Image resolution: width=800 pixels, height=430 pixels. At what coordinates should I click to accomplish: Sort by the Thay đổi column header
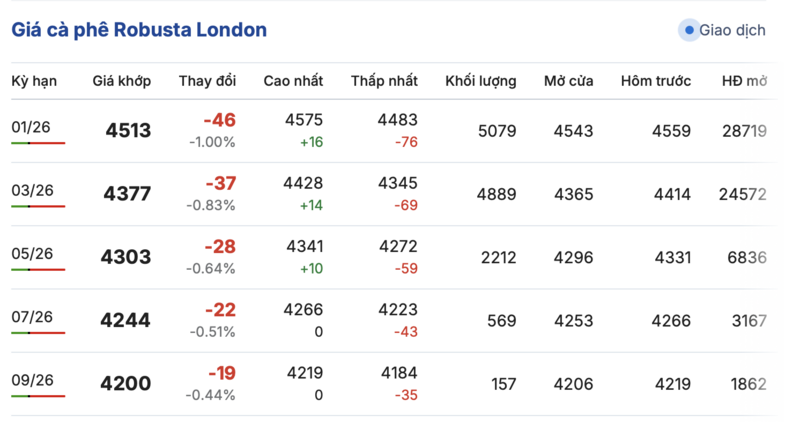pos(207,81)
